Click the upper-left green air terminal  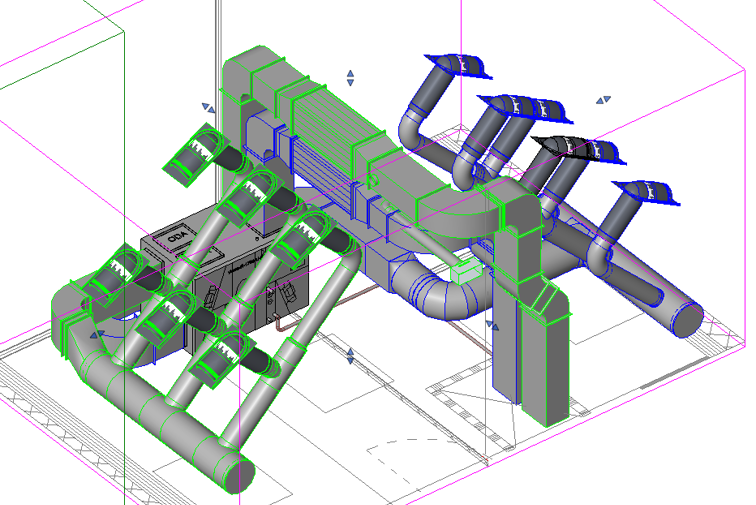tap(193, 154)
